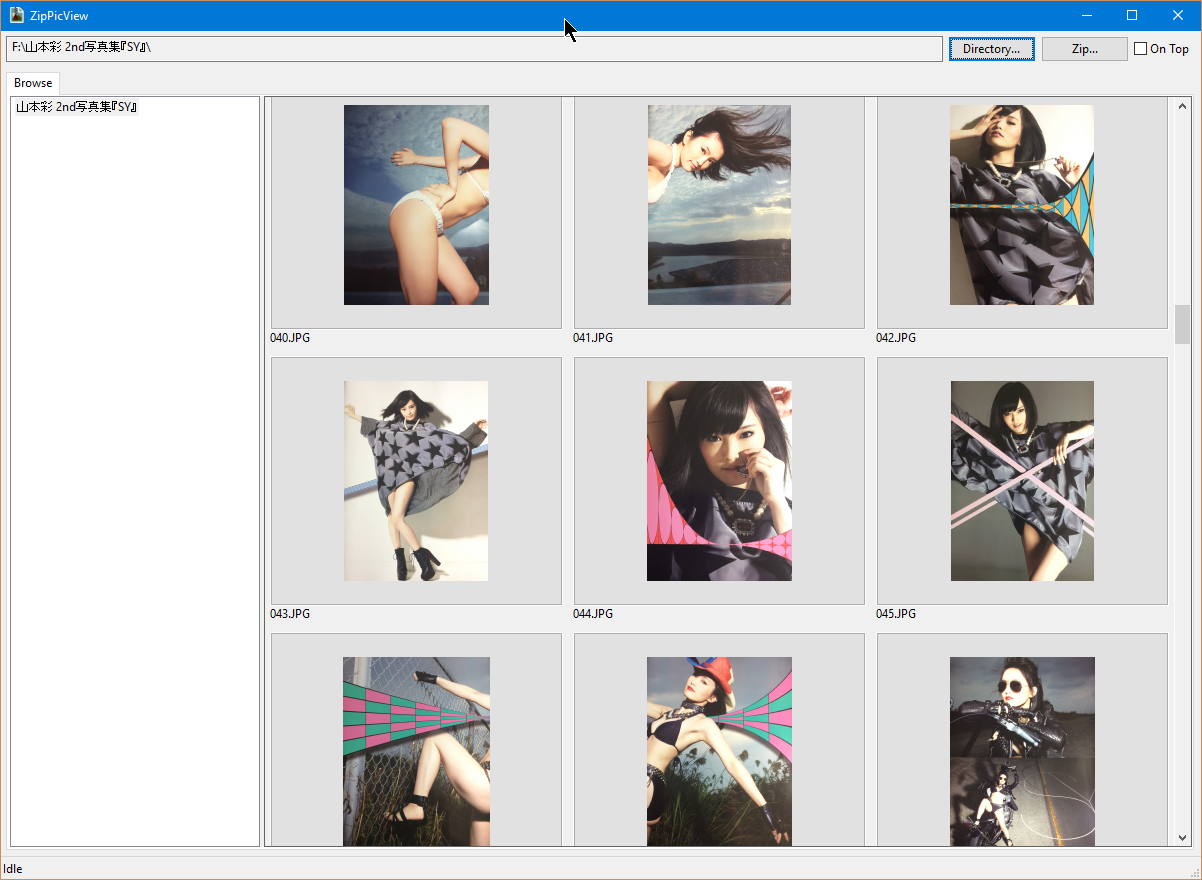Open thumbnail 044.JPG

pyautogui.click(x=719, y=481)
